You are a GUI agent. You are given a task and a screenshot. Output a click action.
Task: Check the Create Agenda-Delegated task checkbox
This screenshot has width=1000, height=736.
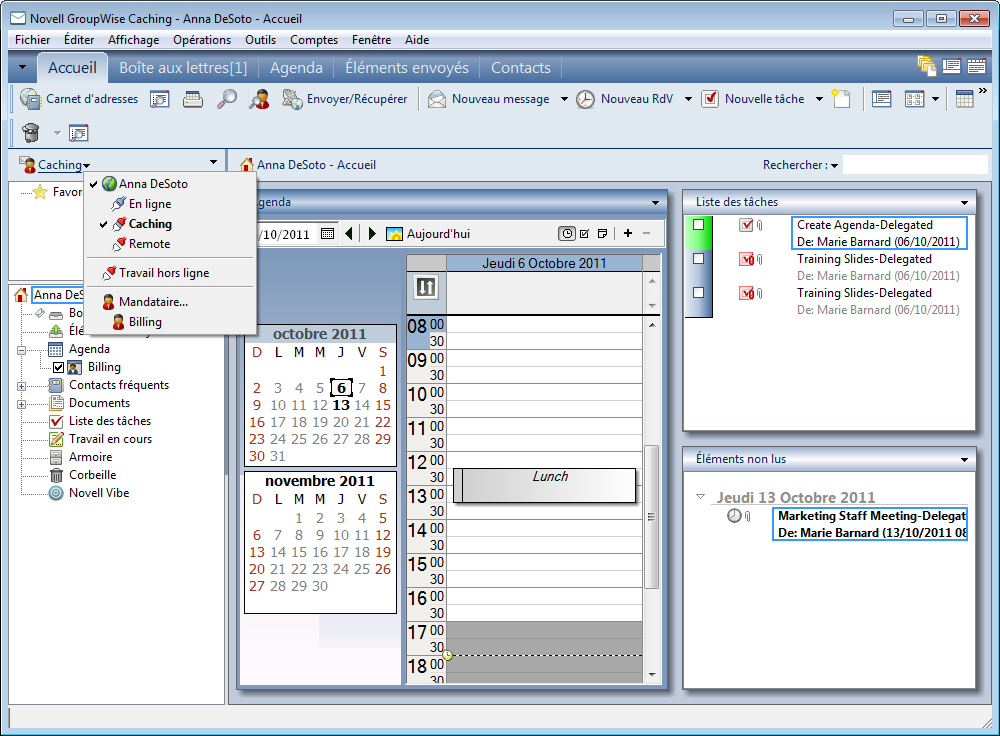coord(698,224)
